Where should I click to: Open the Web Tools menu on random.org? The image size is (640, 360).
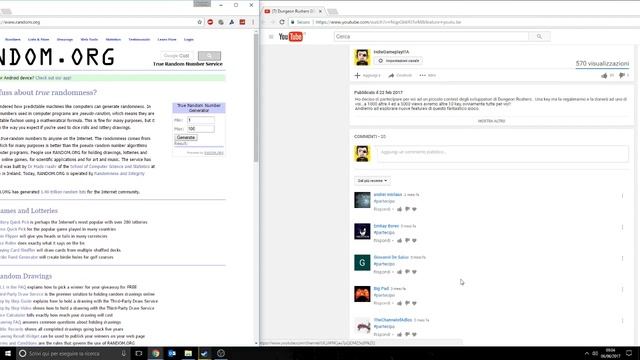coord(89,40)
